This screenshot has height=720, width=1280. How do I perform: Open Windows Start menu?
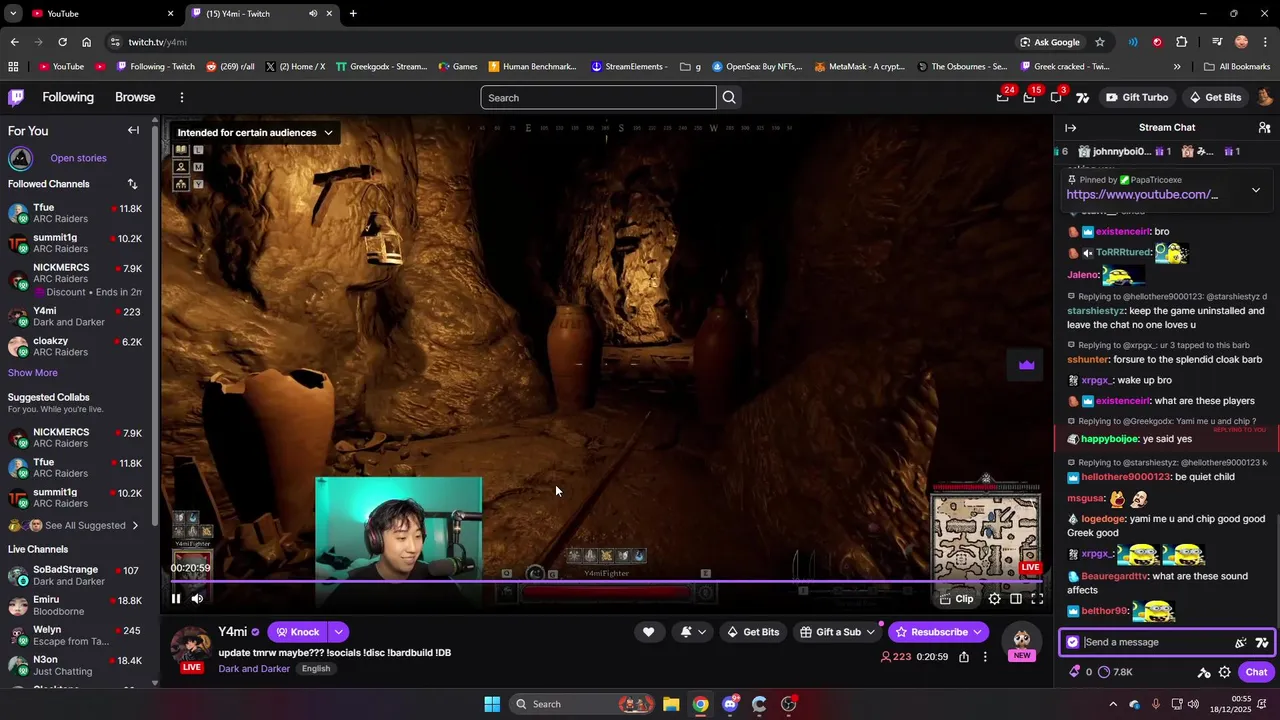point(492,704)
